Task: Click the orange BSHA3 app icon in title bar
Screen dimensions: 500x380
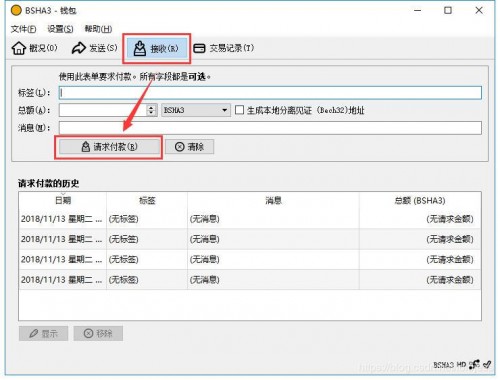Action: coord(16,10)
